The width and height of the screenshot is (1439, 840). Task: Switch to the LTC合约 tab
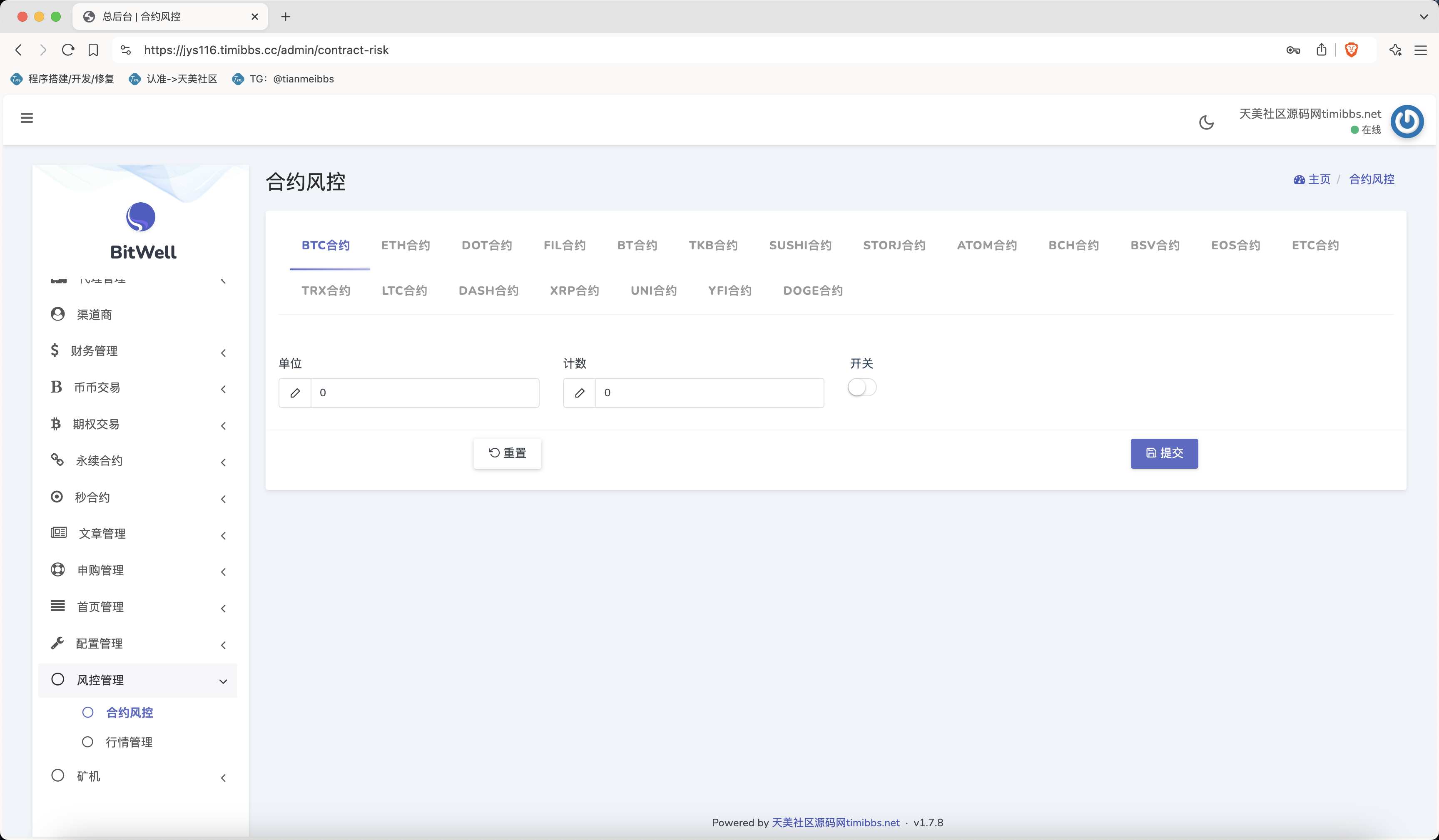pyautogui.click(x=404, y=291)
